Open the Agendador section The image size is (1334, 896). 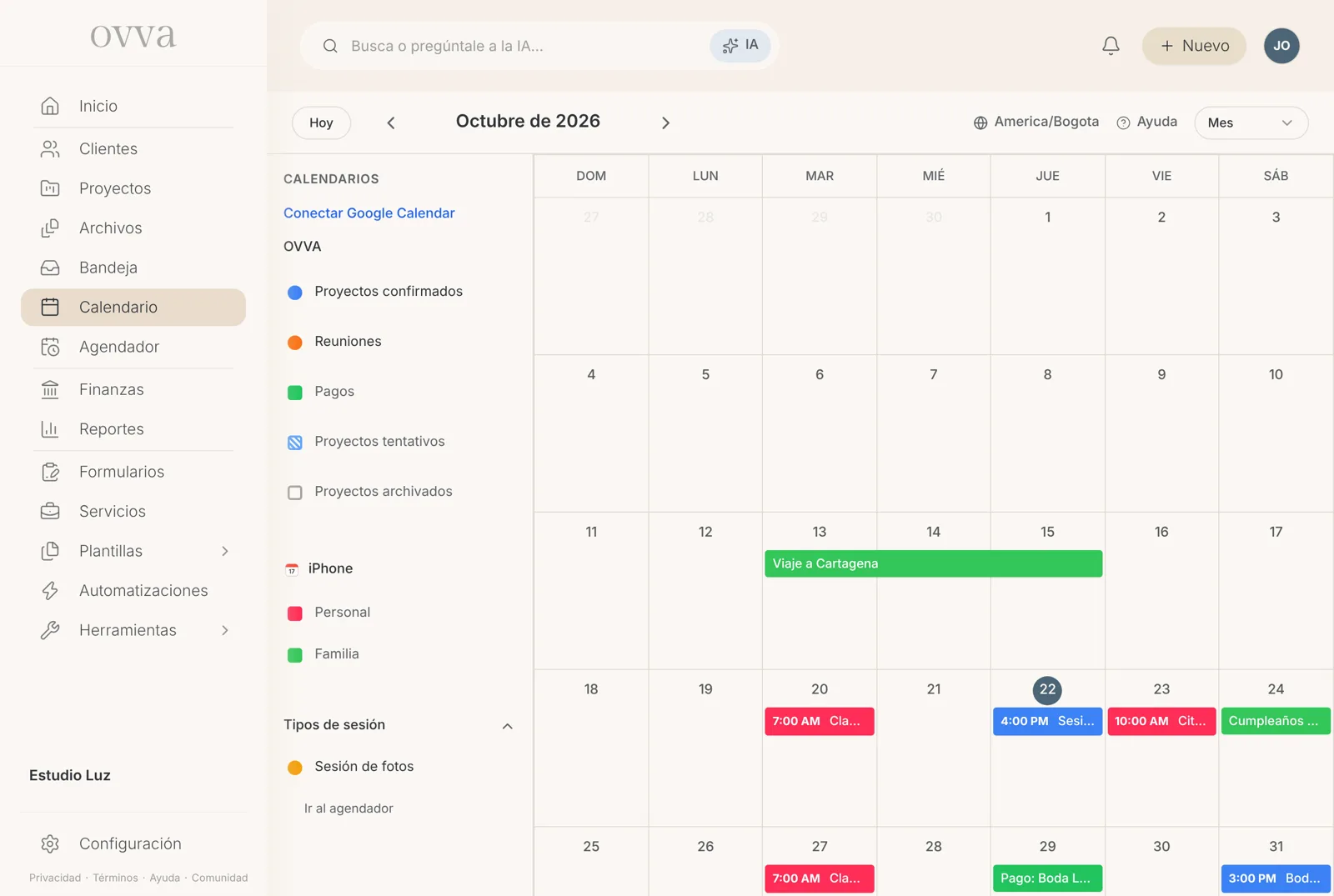click(x=133, y=347)
